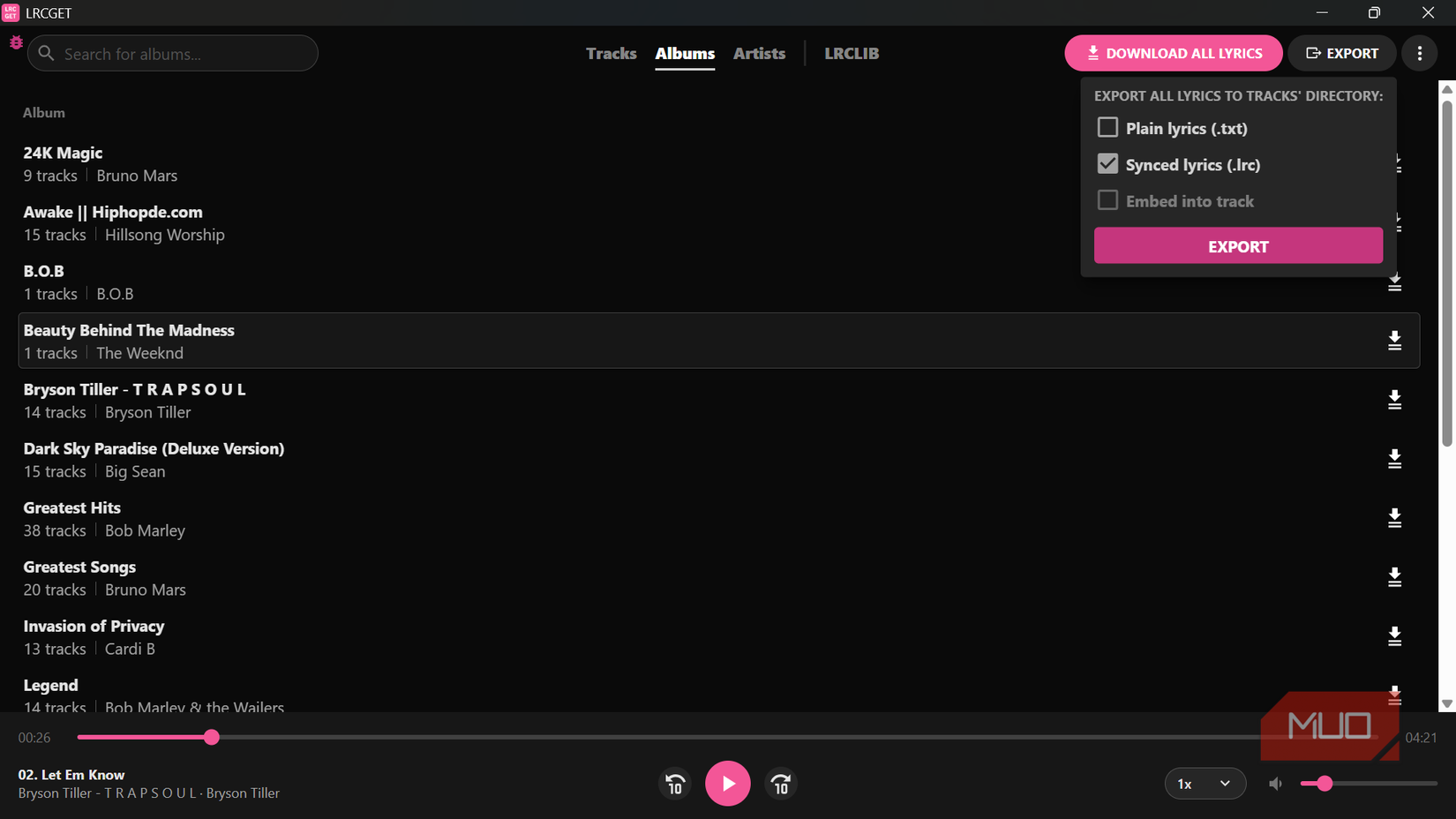The image size is (1456, 819).
Task: Select the Legend album row
Action: (719, 695)
